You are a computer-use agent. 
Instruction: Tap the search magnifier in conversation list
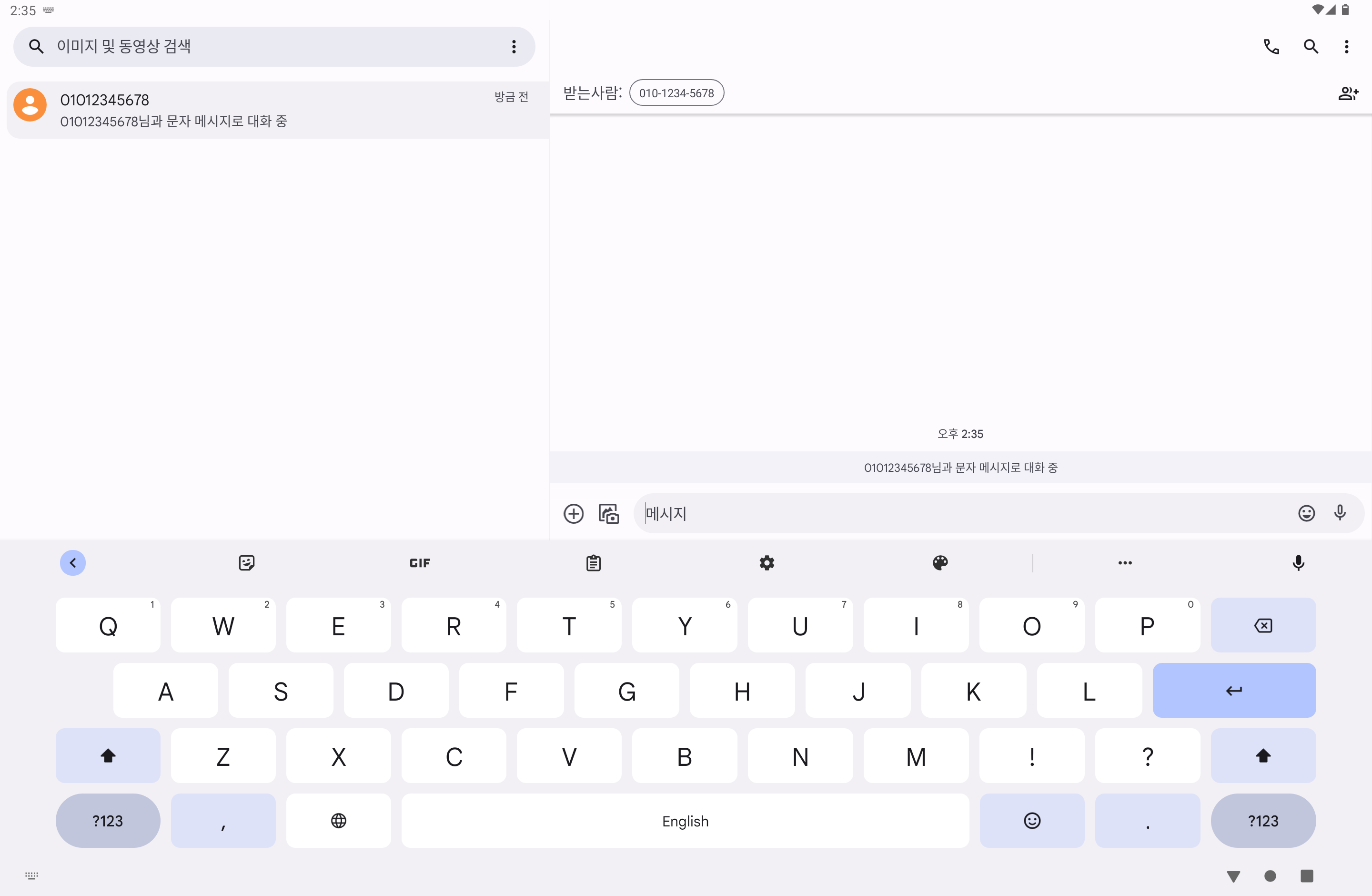(x=36, y=46)
